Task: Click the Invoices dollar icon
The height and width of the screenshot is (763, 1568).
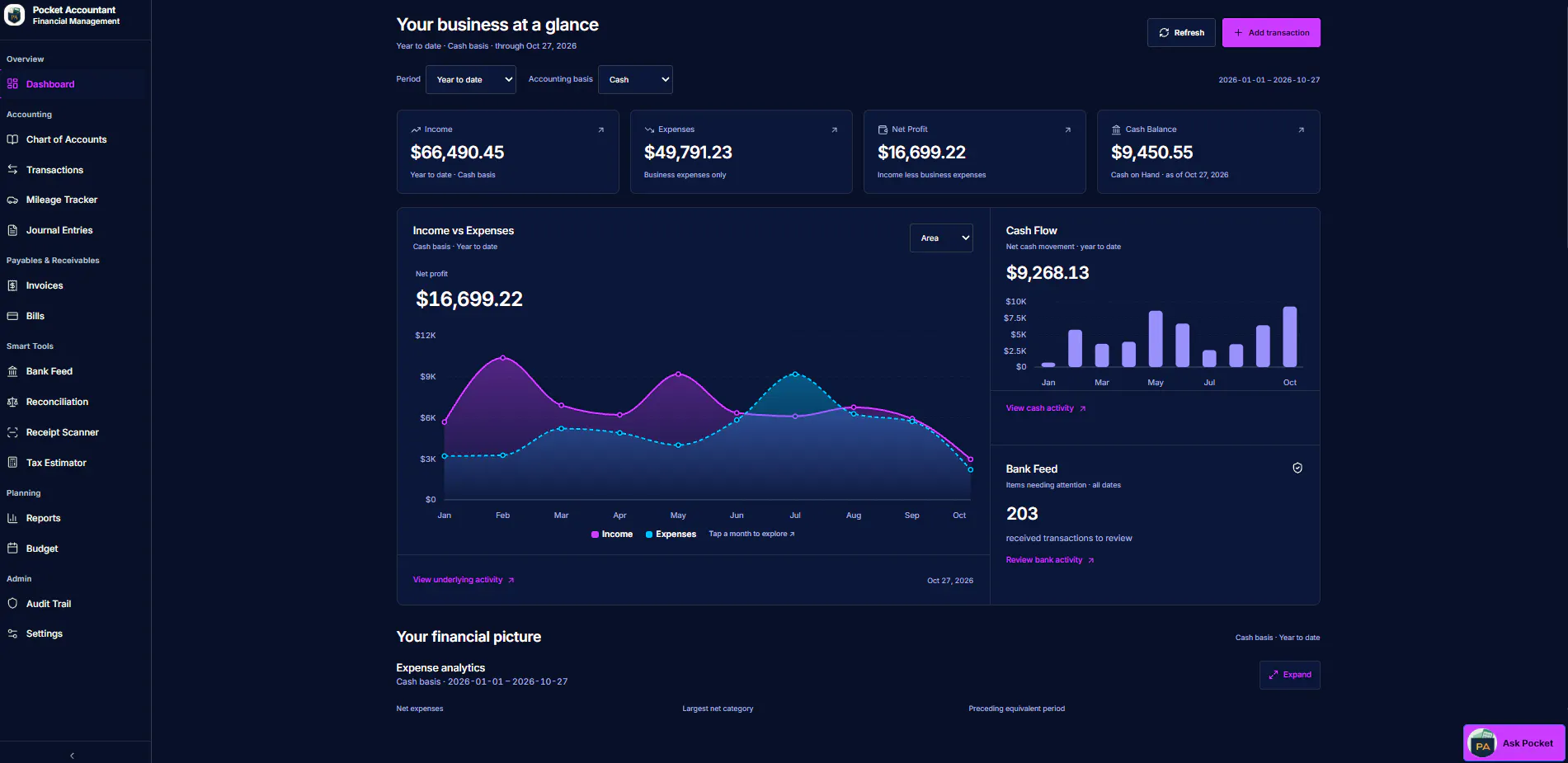Action: click(12, 285)
